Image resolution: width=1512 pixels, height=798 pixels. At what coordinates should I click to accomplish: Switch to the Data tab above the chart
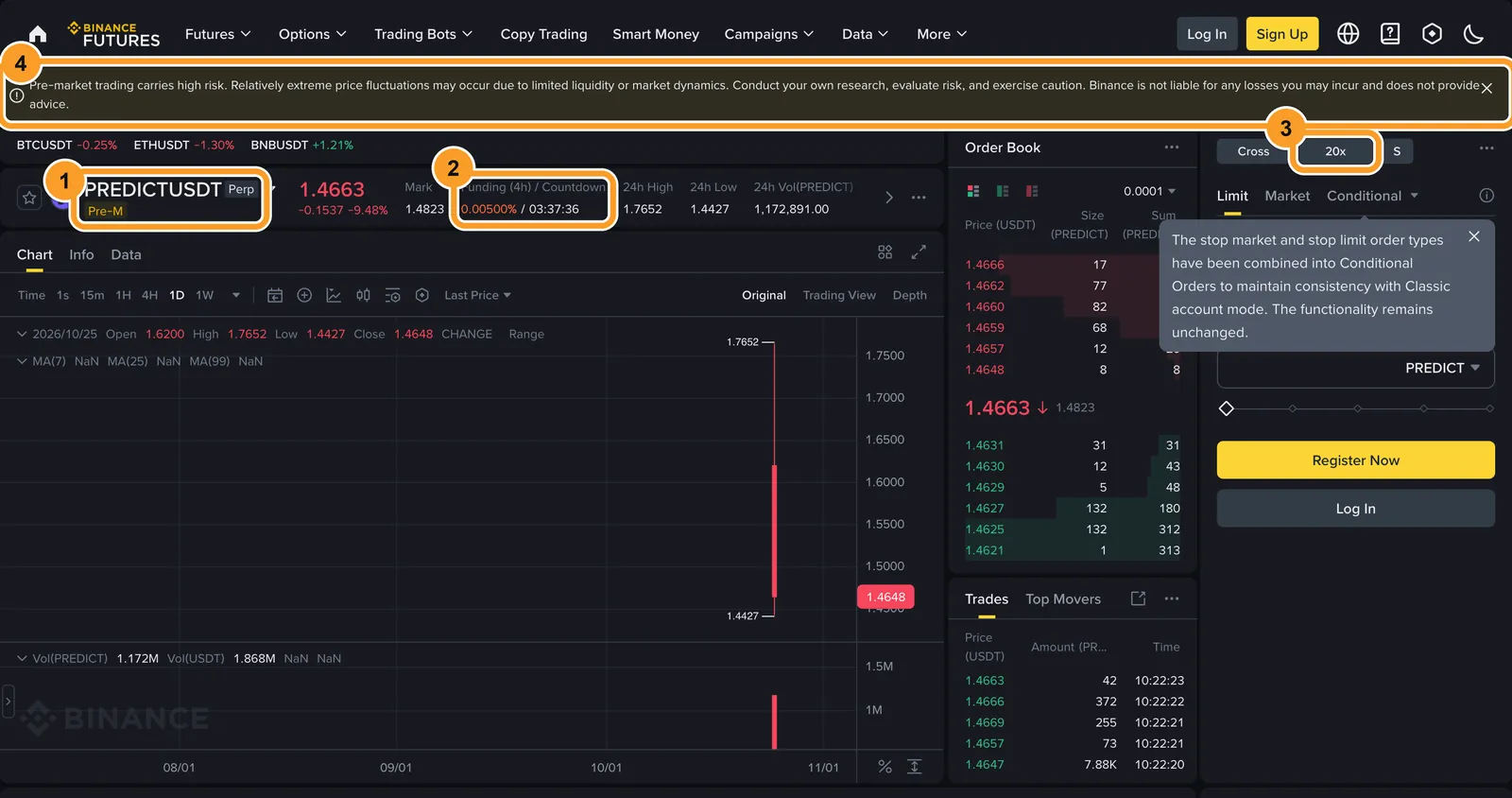pos(126,254)
